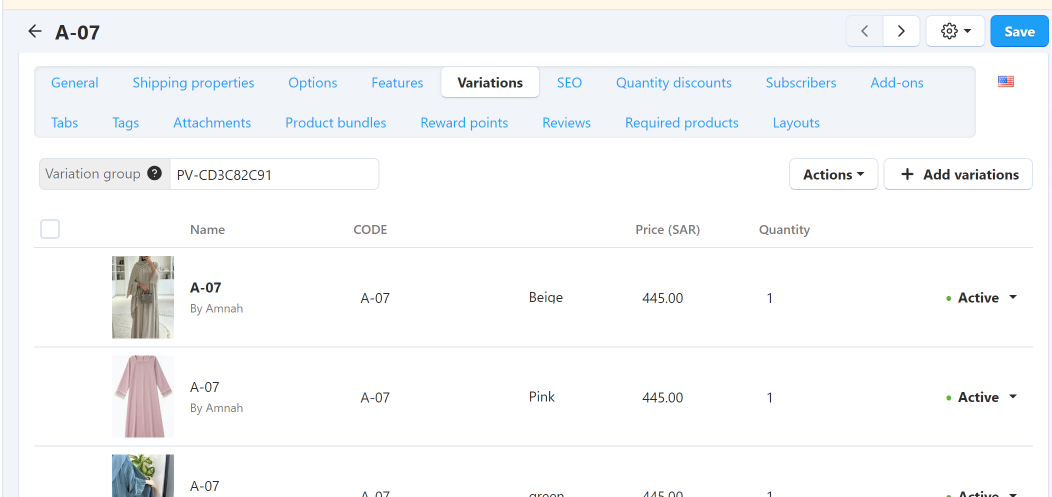Open the Attachments tab

click(212, 123)
